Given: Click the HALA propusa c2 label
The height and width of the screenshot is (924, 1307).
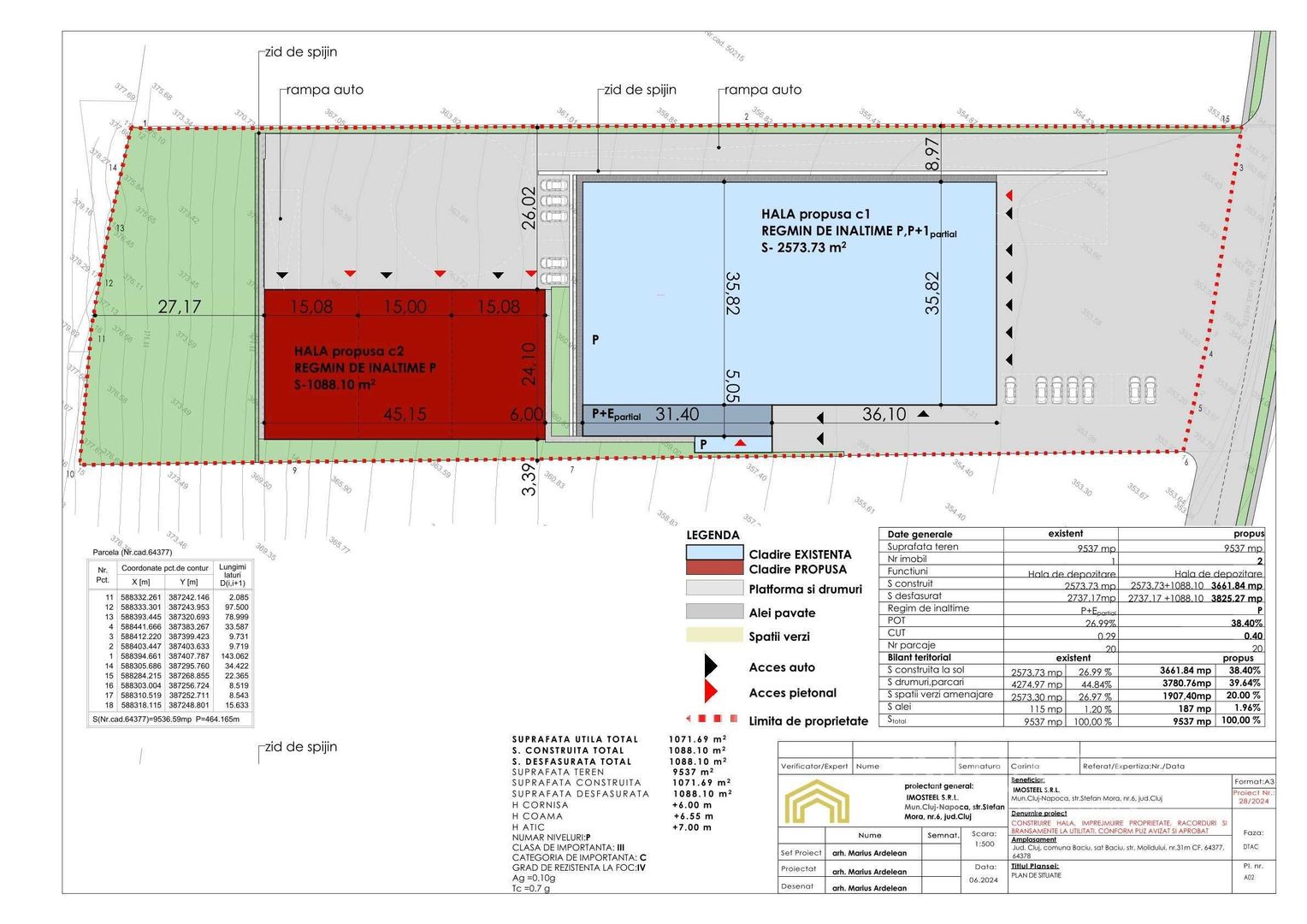Looking at the screenshot, I should point(348,351).
